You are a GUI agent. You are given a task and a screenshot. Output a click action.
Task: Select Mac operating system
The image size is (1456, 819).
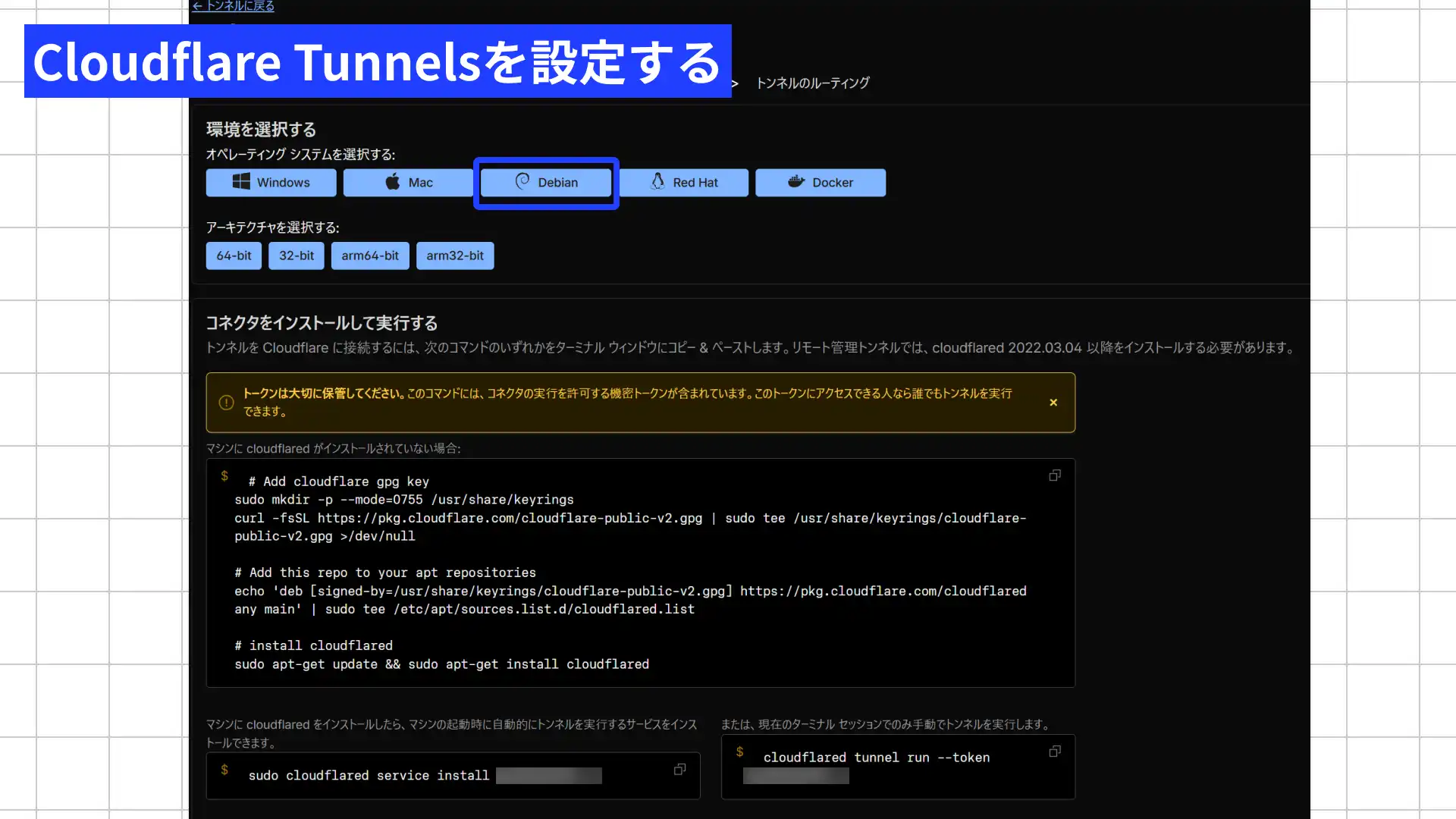(408, 183)
